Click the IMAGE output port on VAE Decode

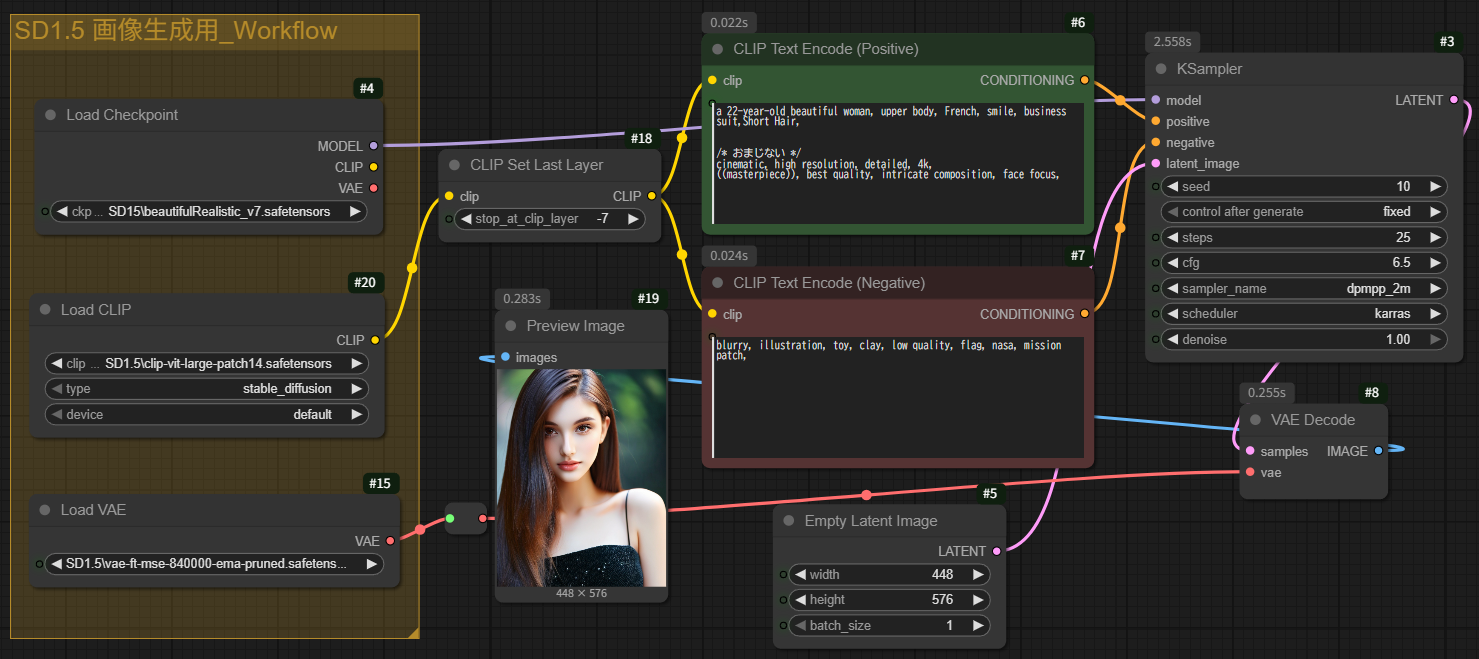coord(1378,451)
